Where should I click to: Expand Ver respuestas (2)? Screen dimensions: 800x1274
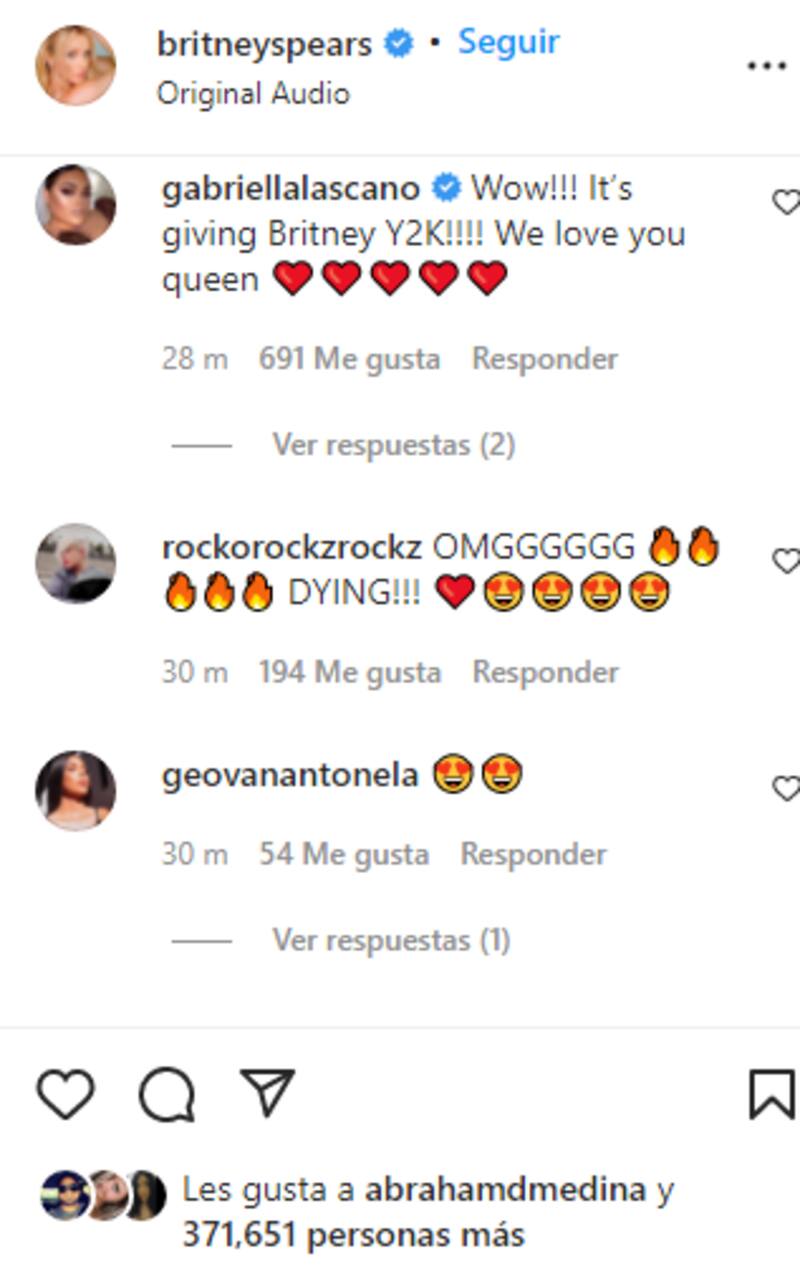click(394, 444)
